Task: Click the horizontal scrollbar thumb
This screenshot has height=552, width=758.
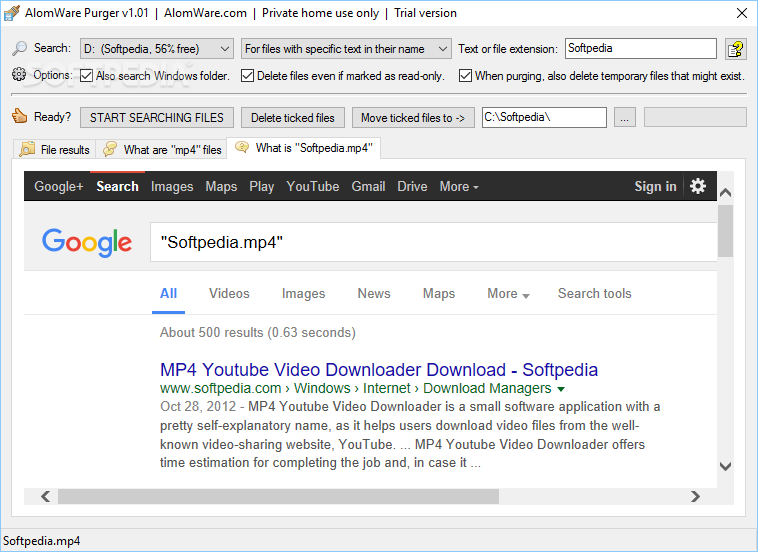Action: 278,496
